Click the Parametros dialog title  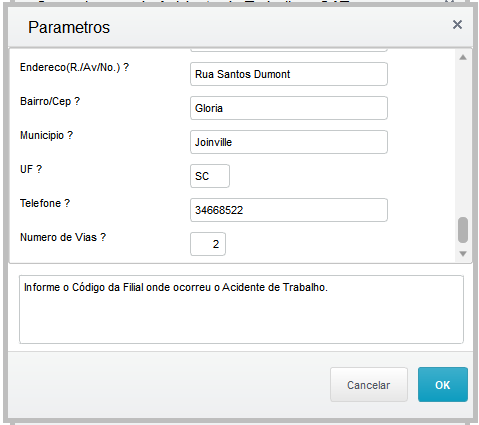tap(69, 27)
